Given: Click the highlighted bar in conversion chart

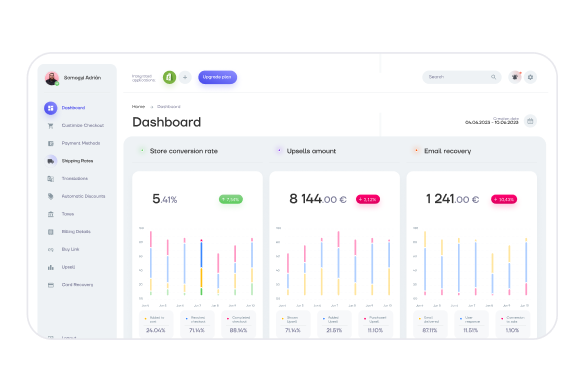Looking at the screenshot, I should [201, 267].
